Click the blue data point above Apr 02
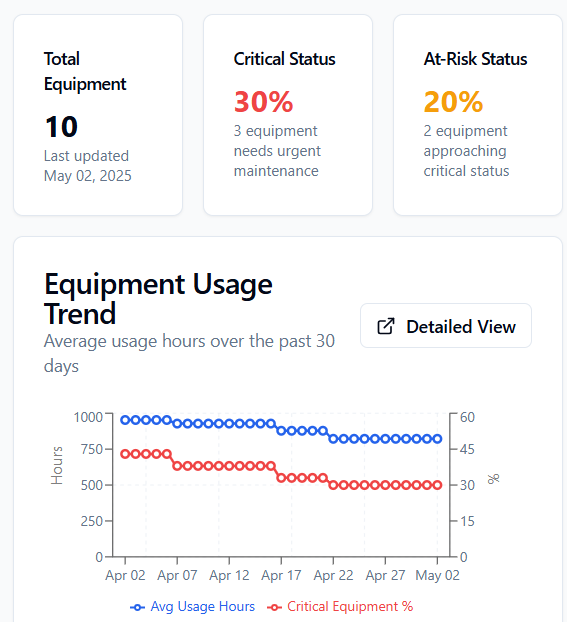567x622 pixels. (125, 420)
